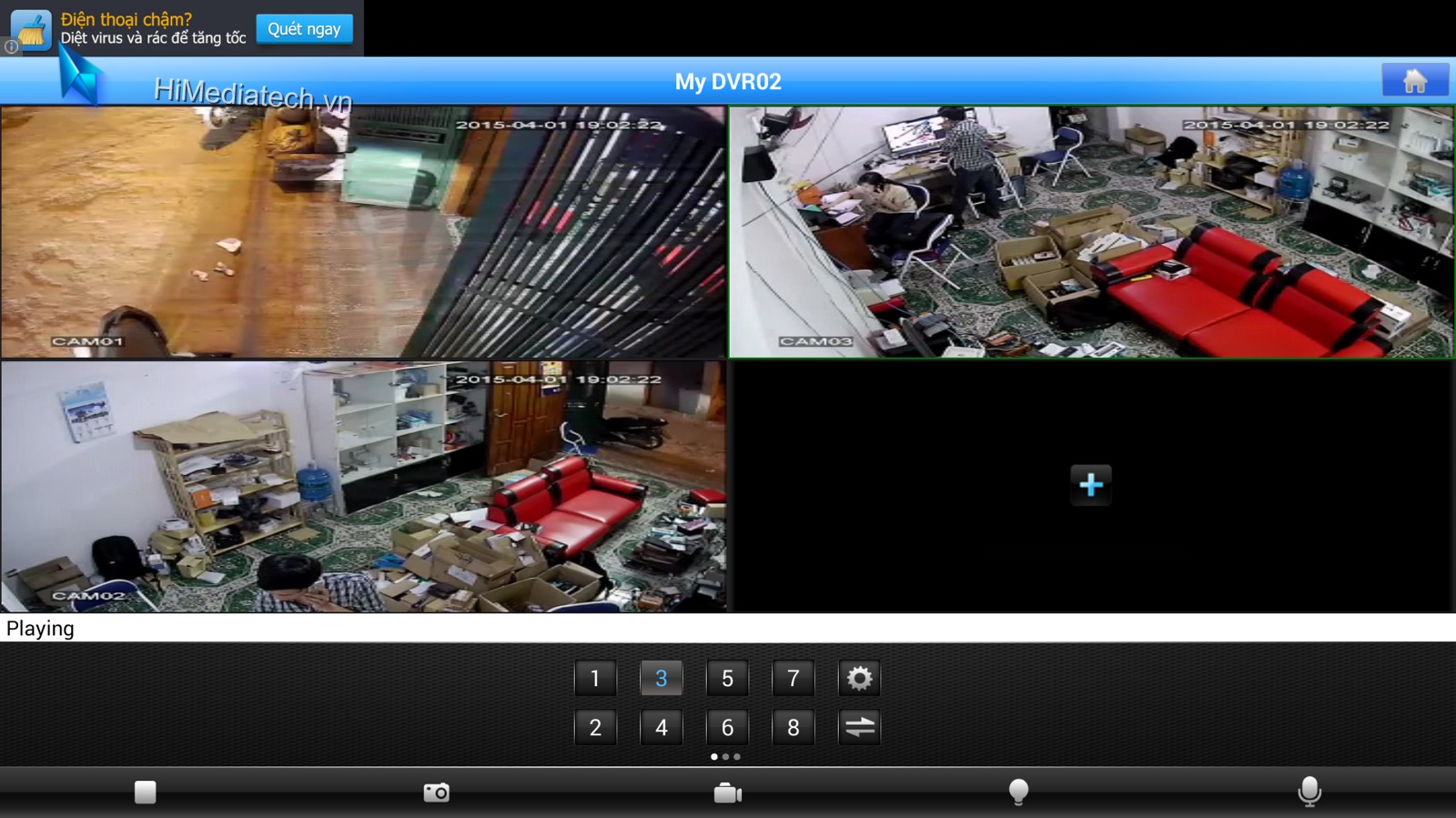Select channel 5 button

click(727, 678)
